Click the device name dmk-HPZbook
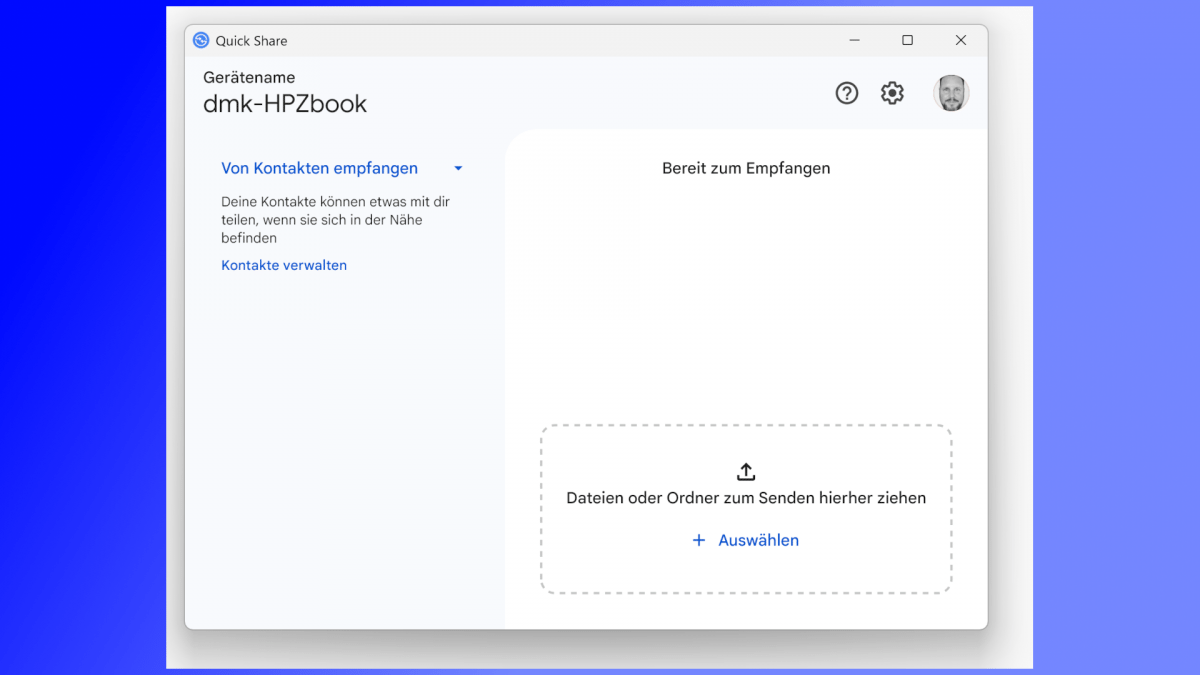1200x675 pixels. tap(285, 104)
